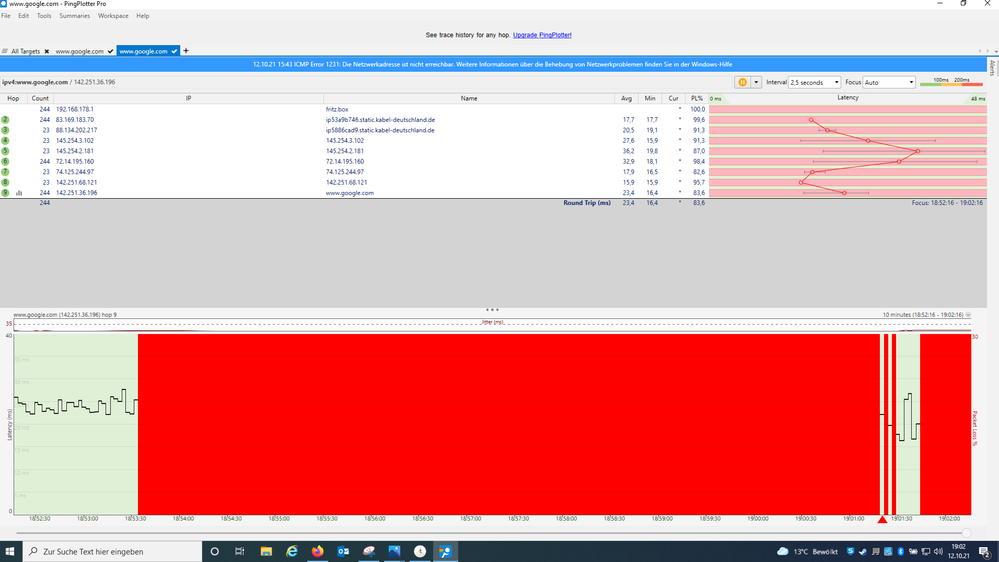Open Firefox from the taskbar
The image size is (999, 562).
tap(317, 551)
